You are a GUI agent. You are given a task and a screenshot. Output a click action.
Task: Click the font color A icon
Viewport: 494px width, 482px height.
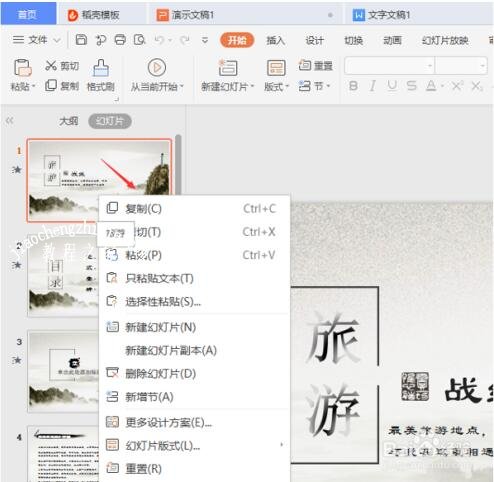(x=431, y=86)
